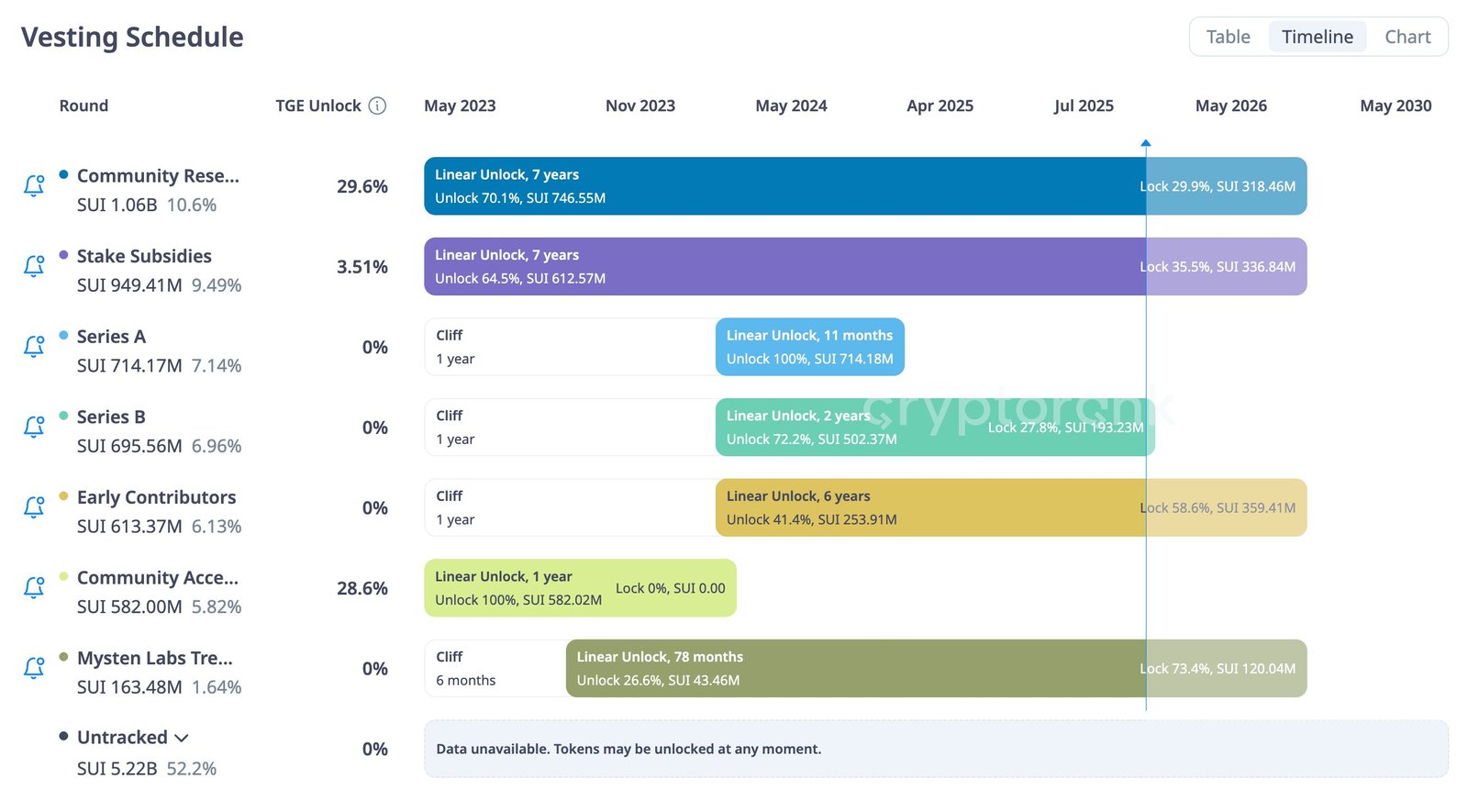Click the May 2024 timeline header

click(791, 106)
